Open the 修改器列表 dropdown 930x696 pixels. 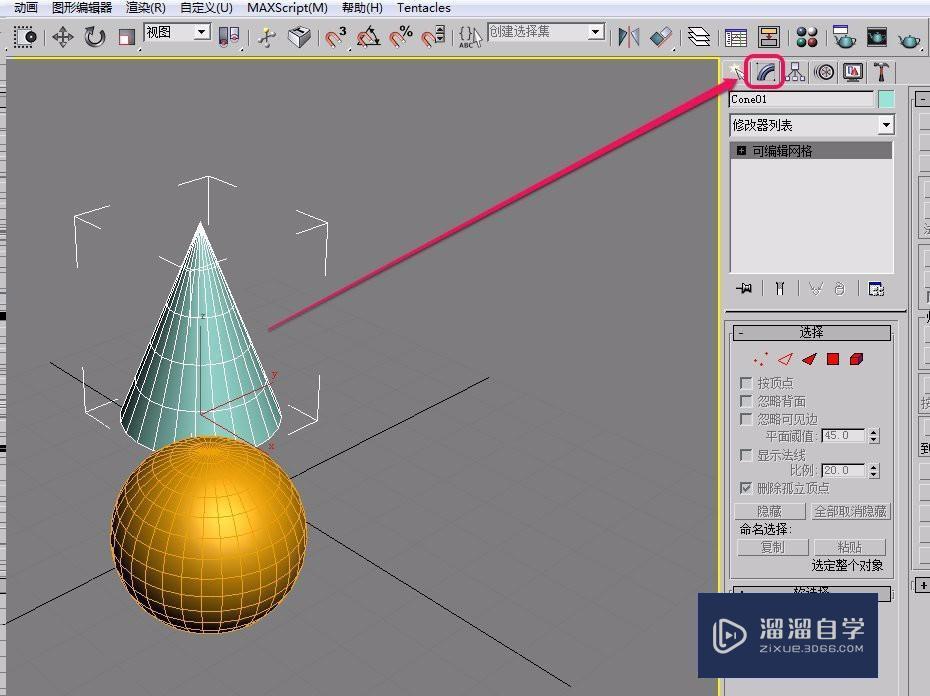click(885, 124)
